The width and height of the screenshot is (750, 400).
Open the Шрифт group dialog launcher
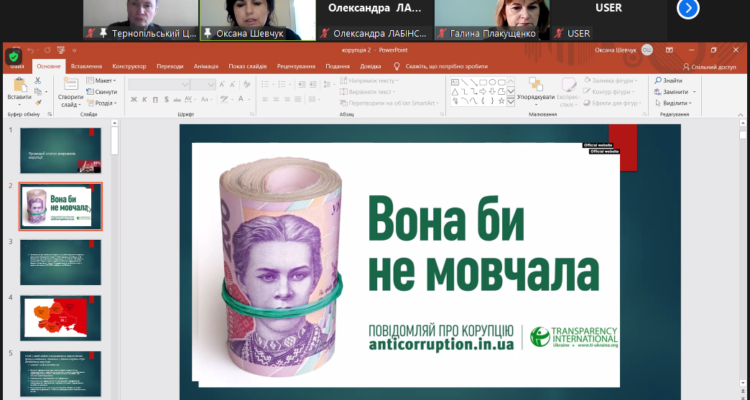click(252, 114)
